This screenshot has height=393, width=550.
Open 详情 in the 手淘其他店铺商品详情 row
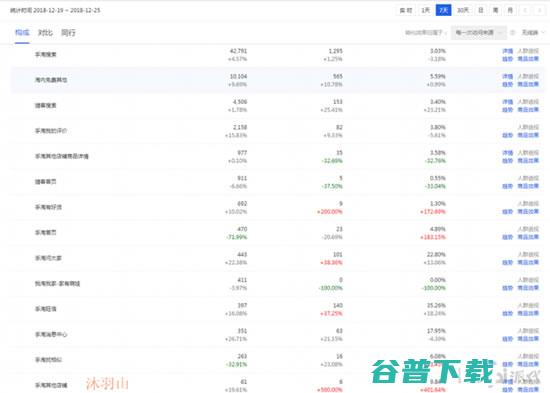point(508,153)
